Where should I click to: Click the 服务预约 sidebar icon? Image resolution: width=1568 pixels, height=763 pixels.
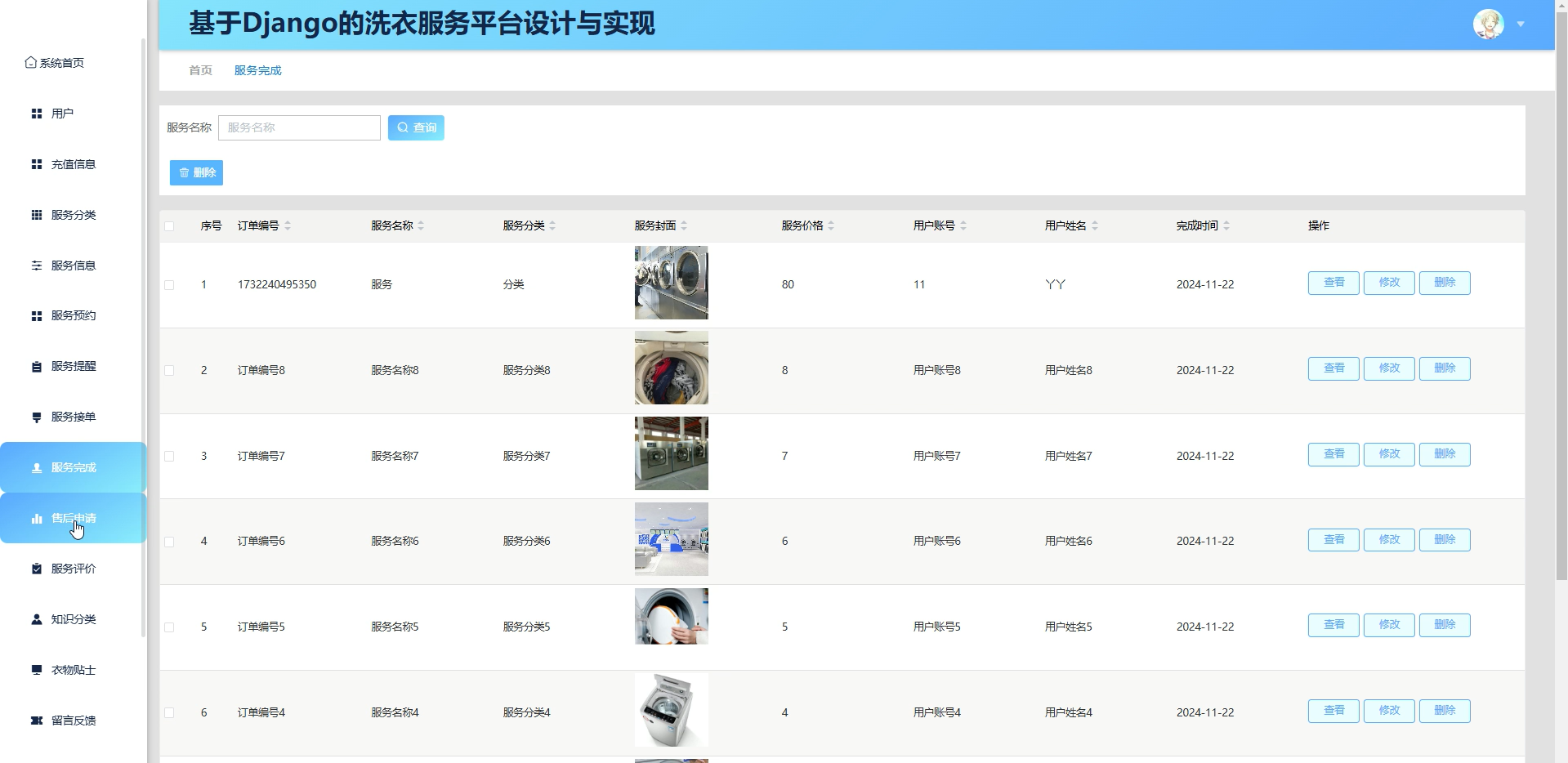pos(37,316)
